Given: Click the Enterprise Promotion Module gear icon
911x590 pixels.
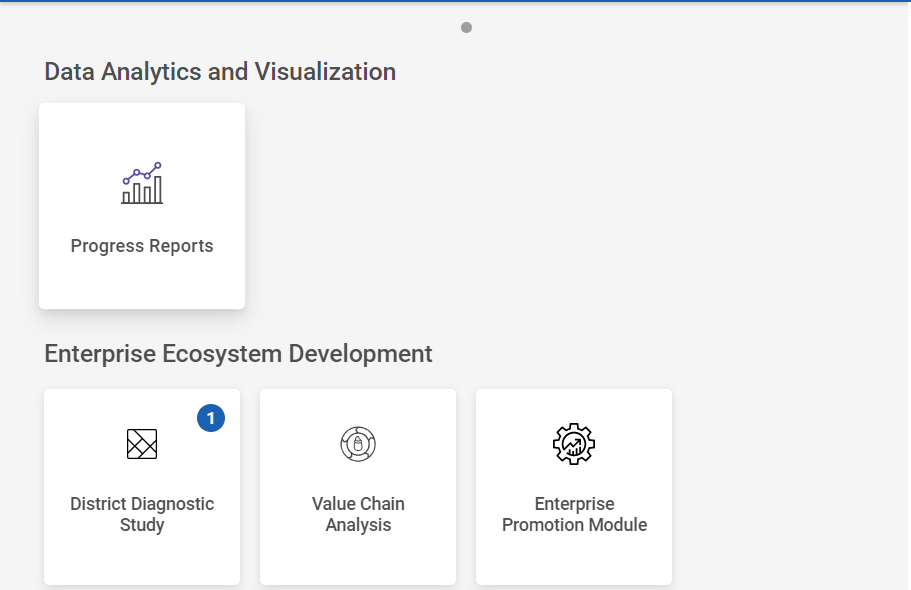Looking at the screenshot, I should 574,443.
